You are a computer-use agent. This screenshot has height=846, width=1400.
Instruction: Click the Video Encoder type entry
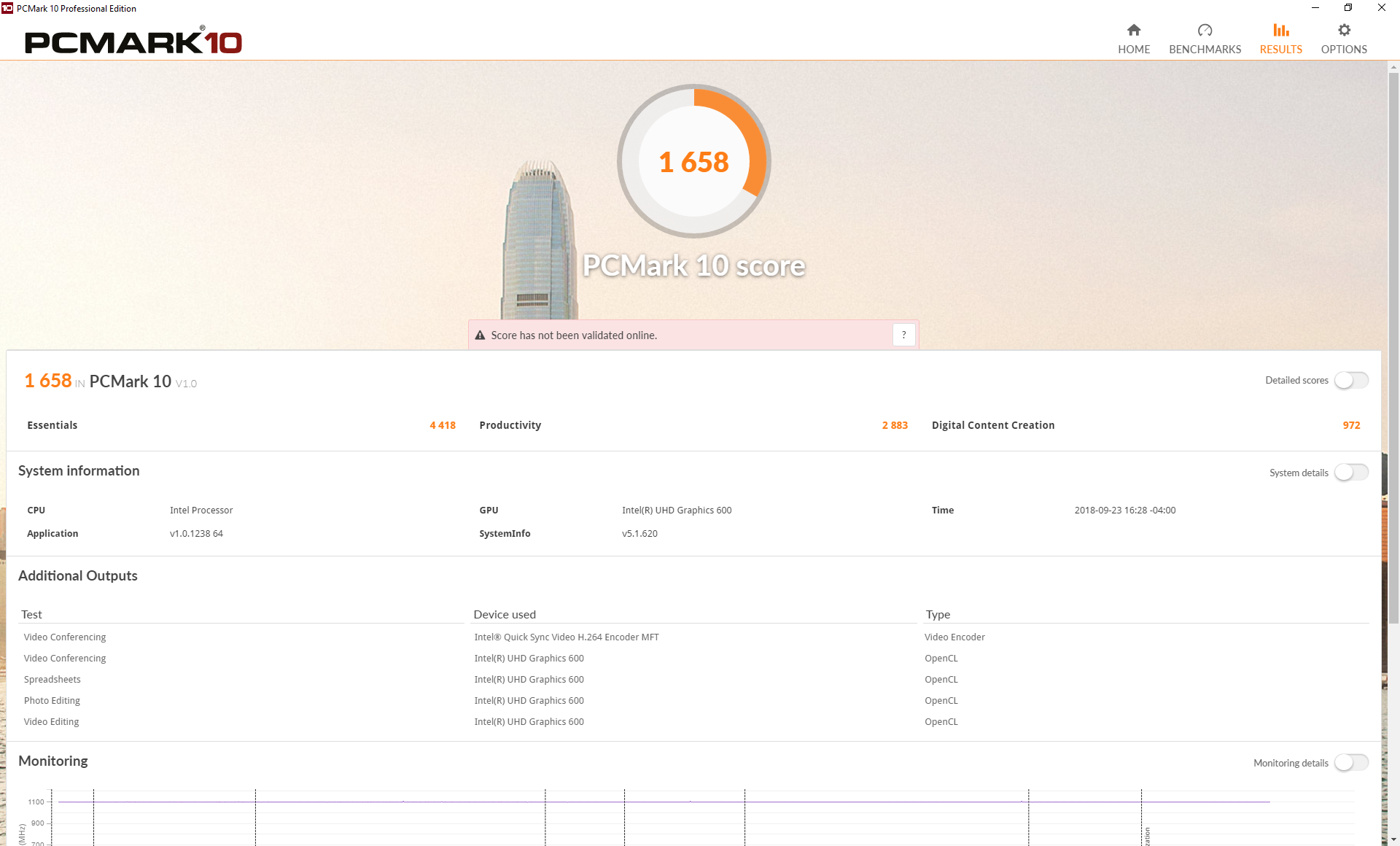tap(954, 637)
